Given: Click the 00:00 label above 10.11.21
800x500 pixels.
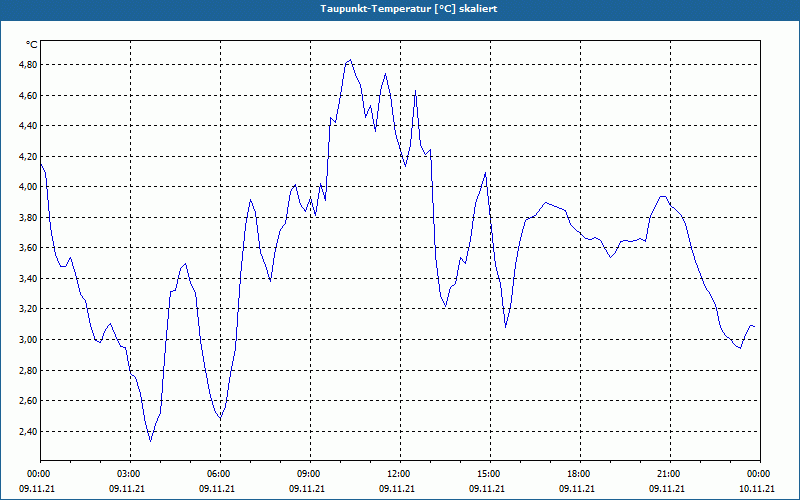Looking at the screenshot, I should tap(760, 474).
